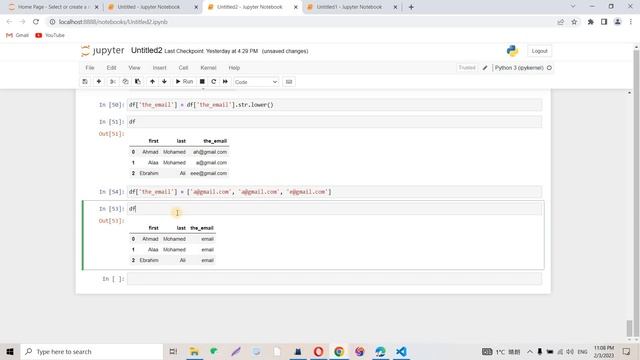Image resolution: width=640 pixels, height=360 pixels.
Task: Toggle browser side panel icon
Action: [604, 22]
